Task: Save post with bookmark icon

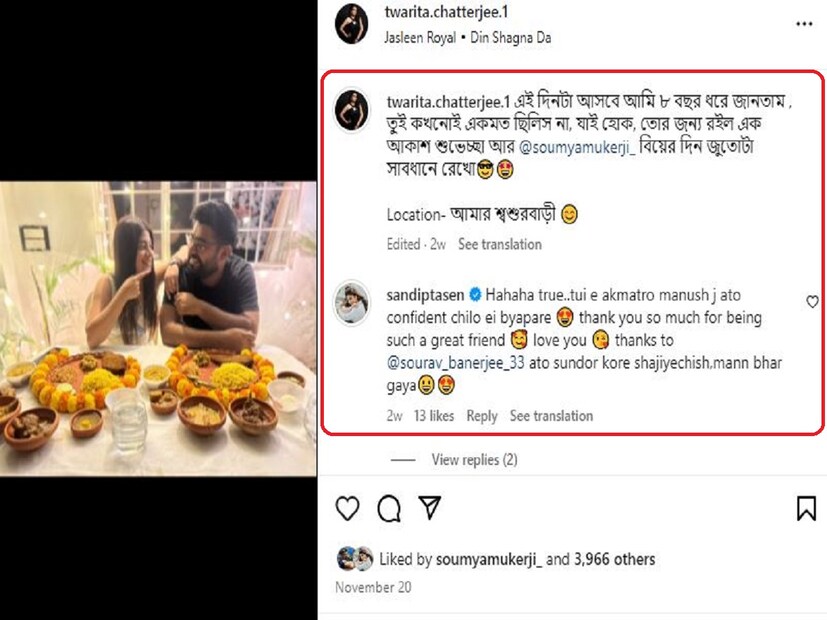Action: tap(806, 508)
